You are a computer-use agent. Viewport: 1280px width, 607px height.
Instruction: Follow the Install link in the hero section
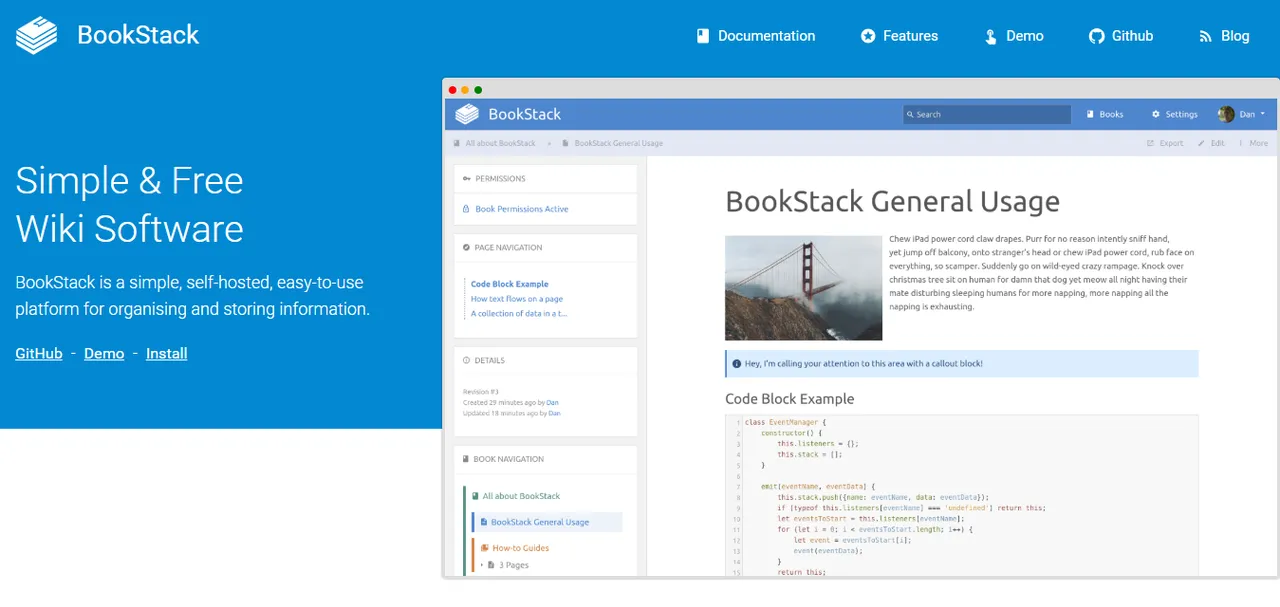click(167, 353)
